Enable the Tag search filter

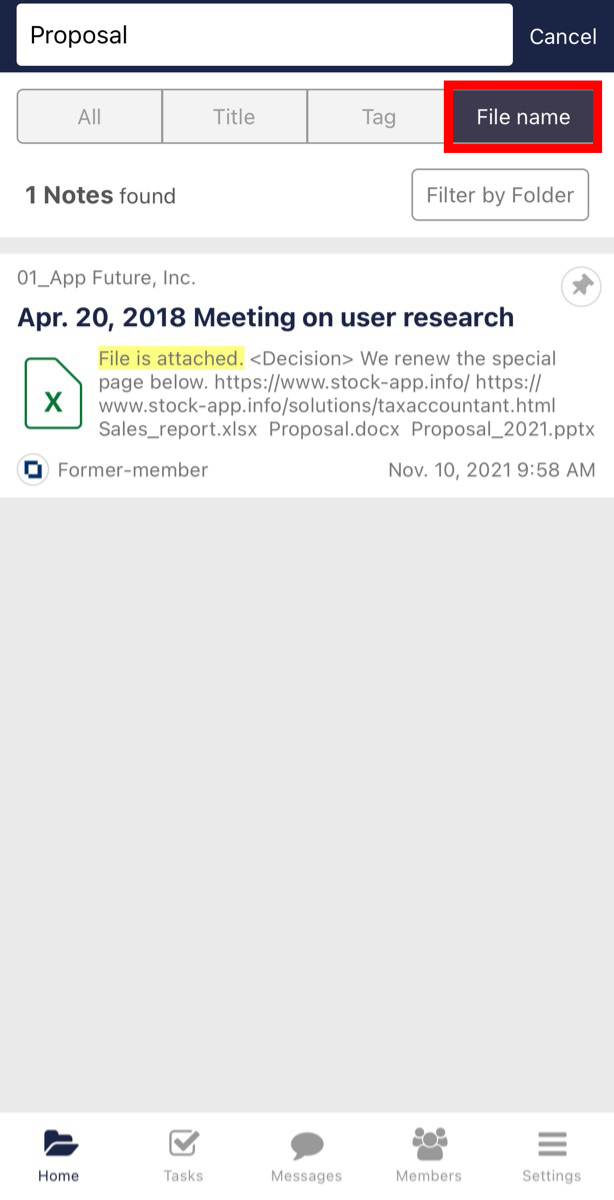378,116
